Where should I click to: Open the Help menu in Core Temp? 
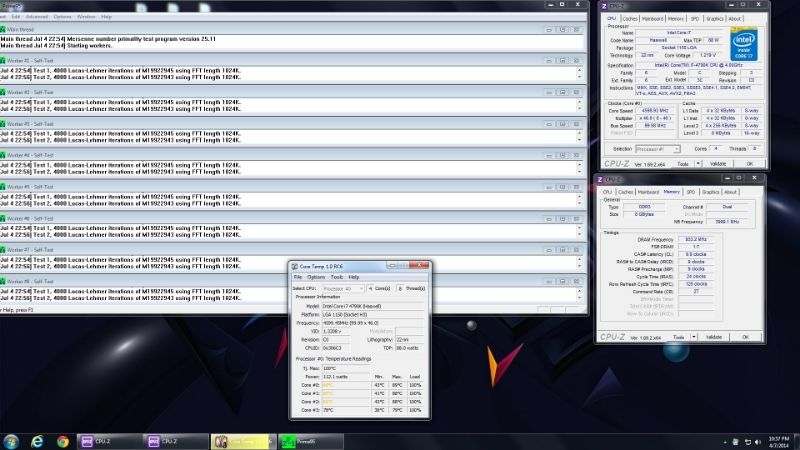(354, 277)
